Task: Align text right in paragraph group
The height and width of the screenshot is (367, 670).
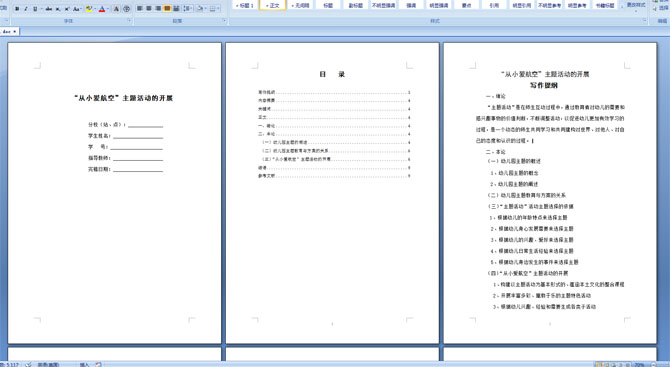Action: pyautogui.click(x=158, y=8)
